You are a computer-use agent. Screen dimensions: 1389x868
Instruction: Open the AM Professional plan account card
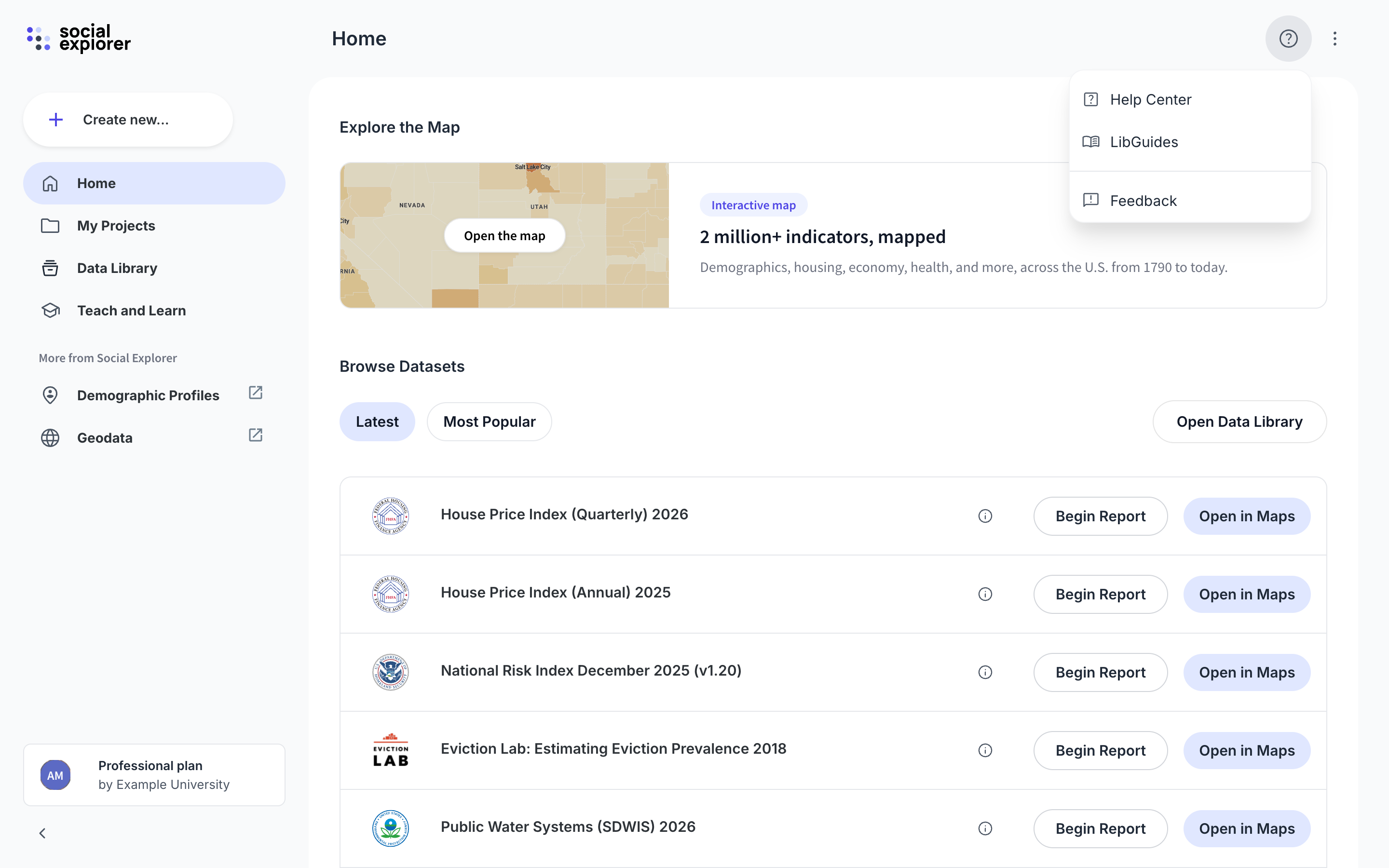click(154, 775)
